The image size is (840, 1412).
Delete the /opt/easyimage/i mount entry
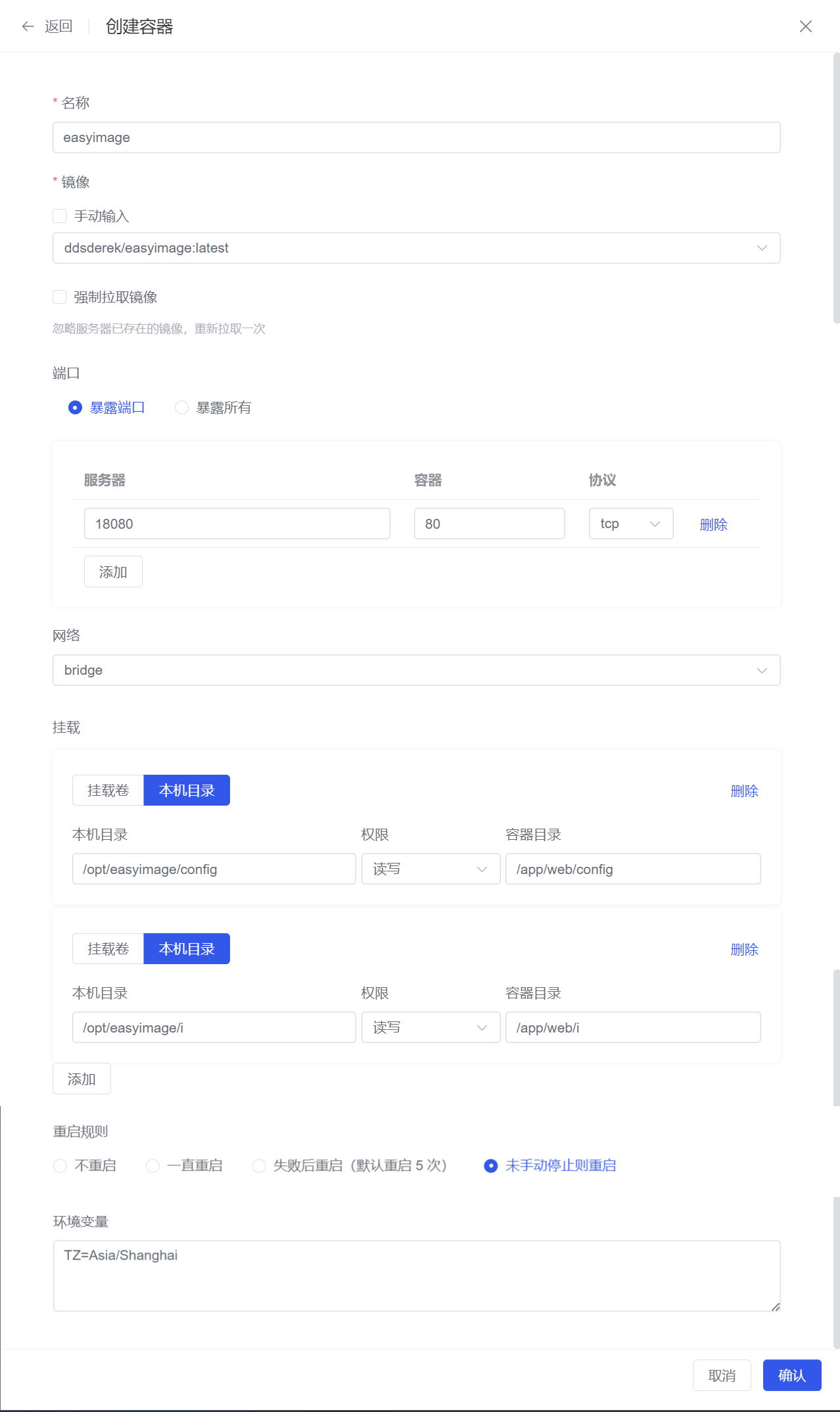(x=744, y=950)
